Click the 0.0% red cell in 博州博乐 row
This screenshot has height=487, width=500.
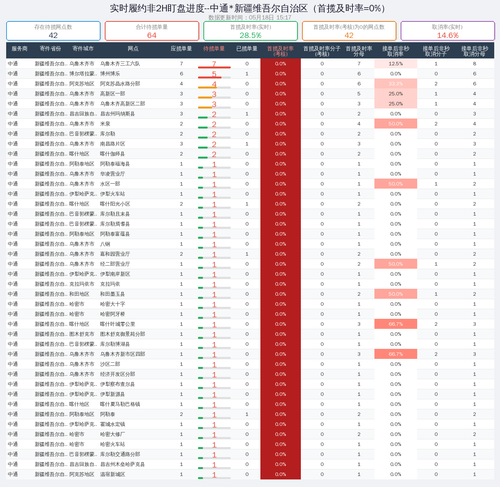point(280,74)
